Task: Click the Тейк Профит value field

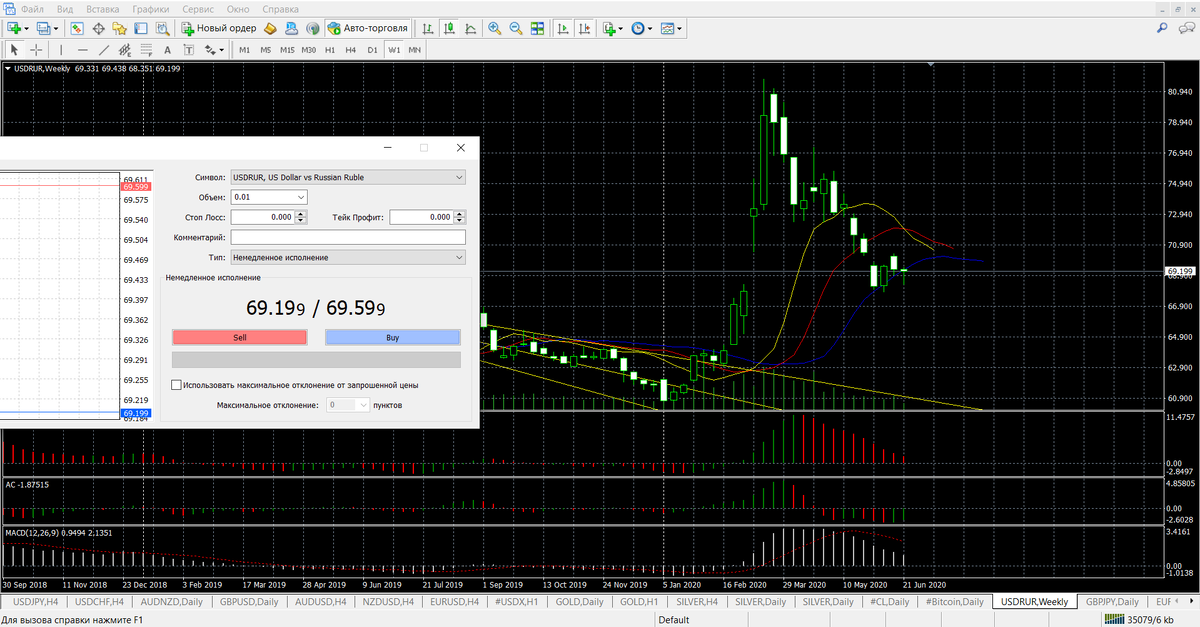Action: pos(422,217)
